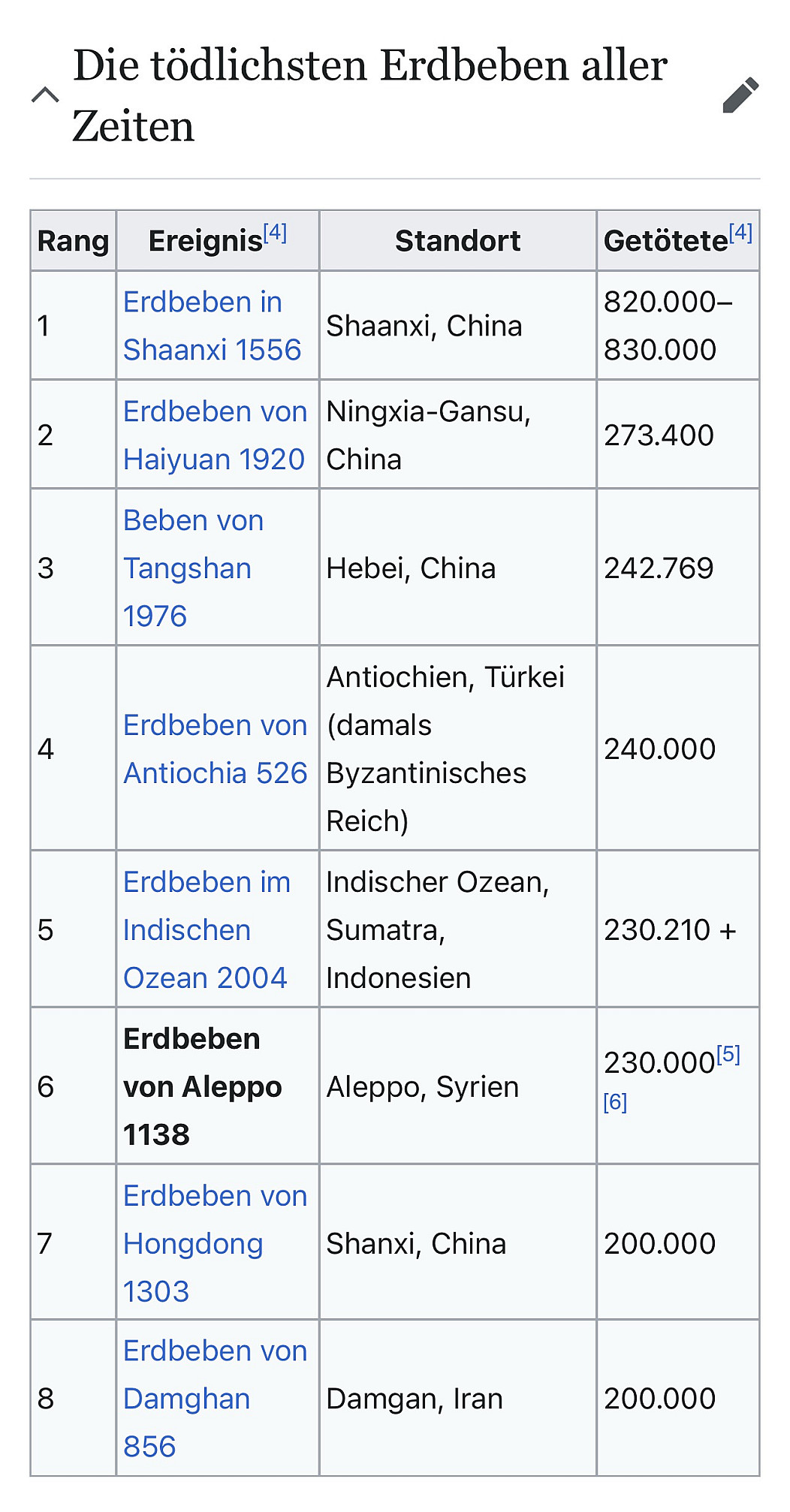Click the 'Rang' column header
This screenshot has height=1512, width=790.
73,241
